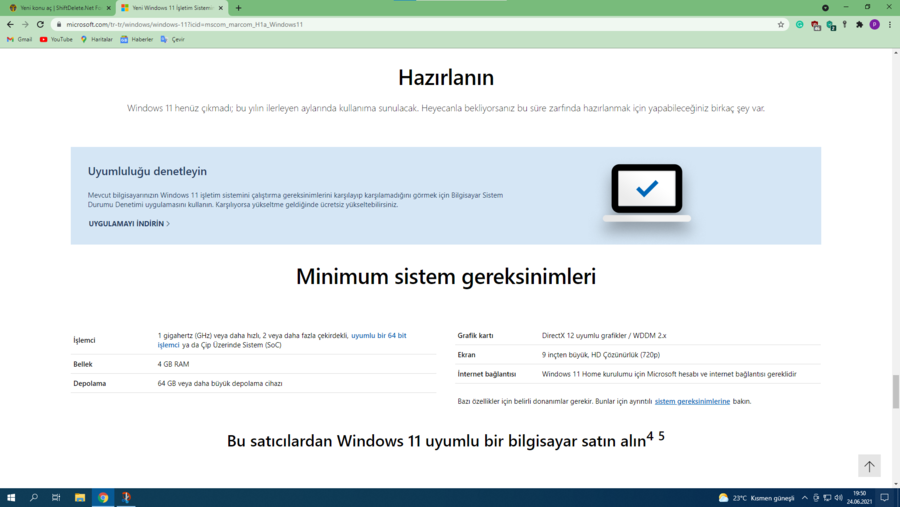Open the teal shield extension icon

point(831,25)
